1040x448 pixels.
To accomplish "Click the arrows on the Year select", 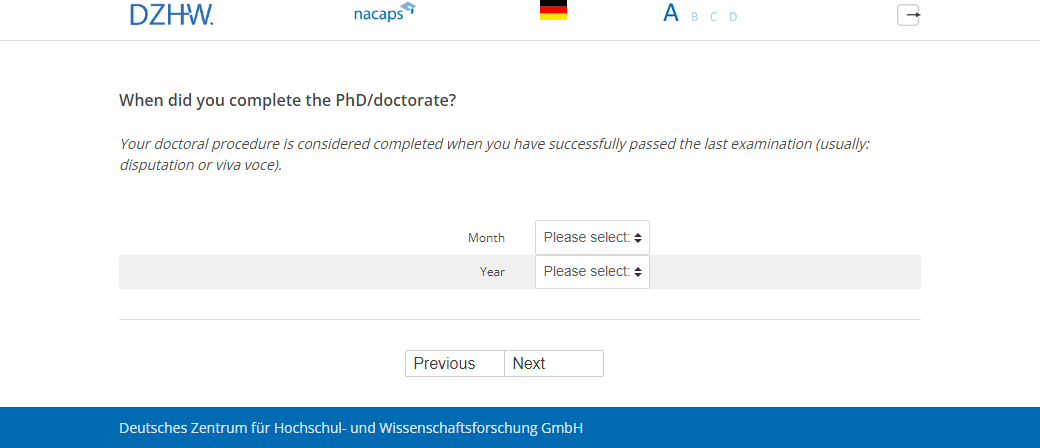I will (638, 272).
